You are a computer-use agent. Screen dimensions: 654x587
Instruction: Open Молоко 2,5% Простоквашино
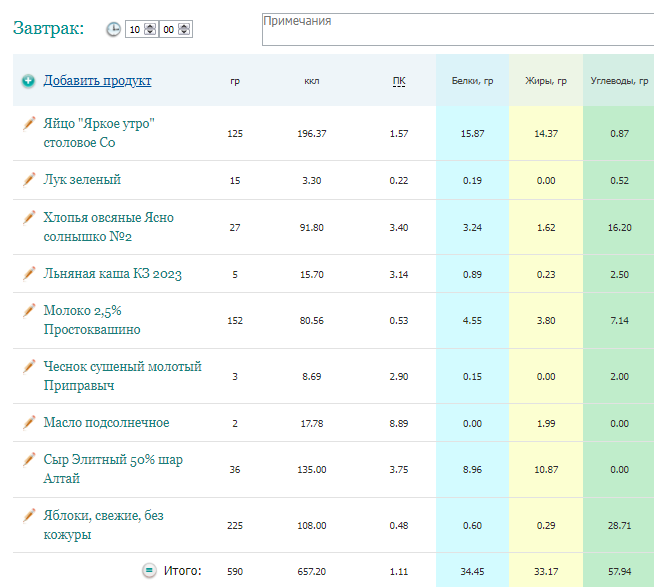(x=92, y=320)
